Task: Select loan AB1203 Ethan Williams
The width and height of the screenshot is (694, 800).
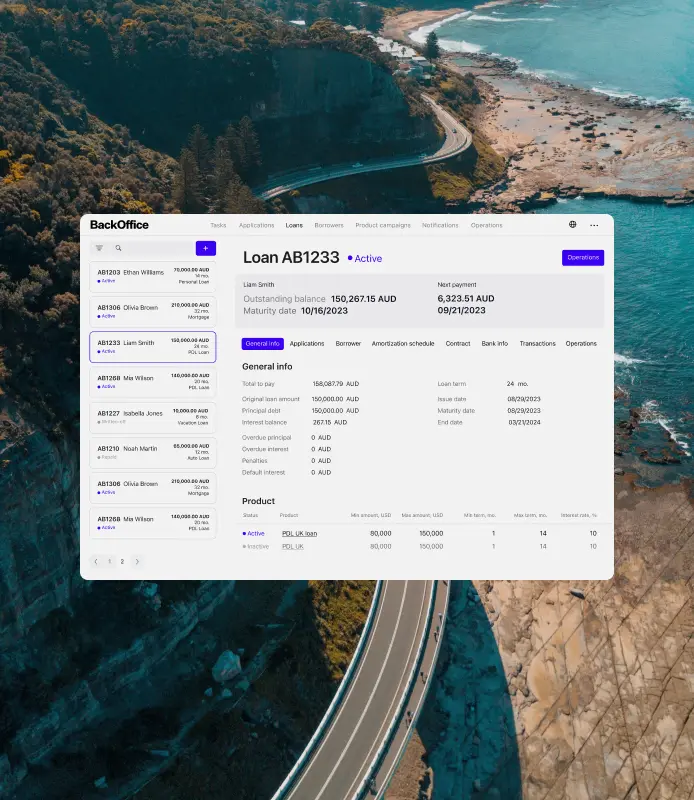Action: tap(153, 277)
